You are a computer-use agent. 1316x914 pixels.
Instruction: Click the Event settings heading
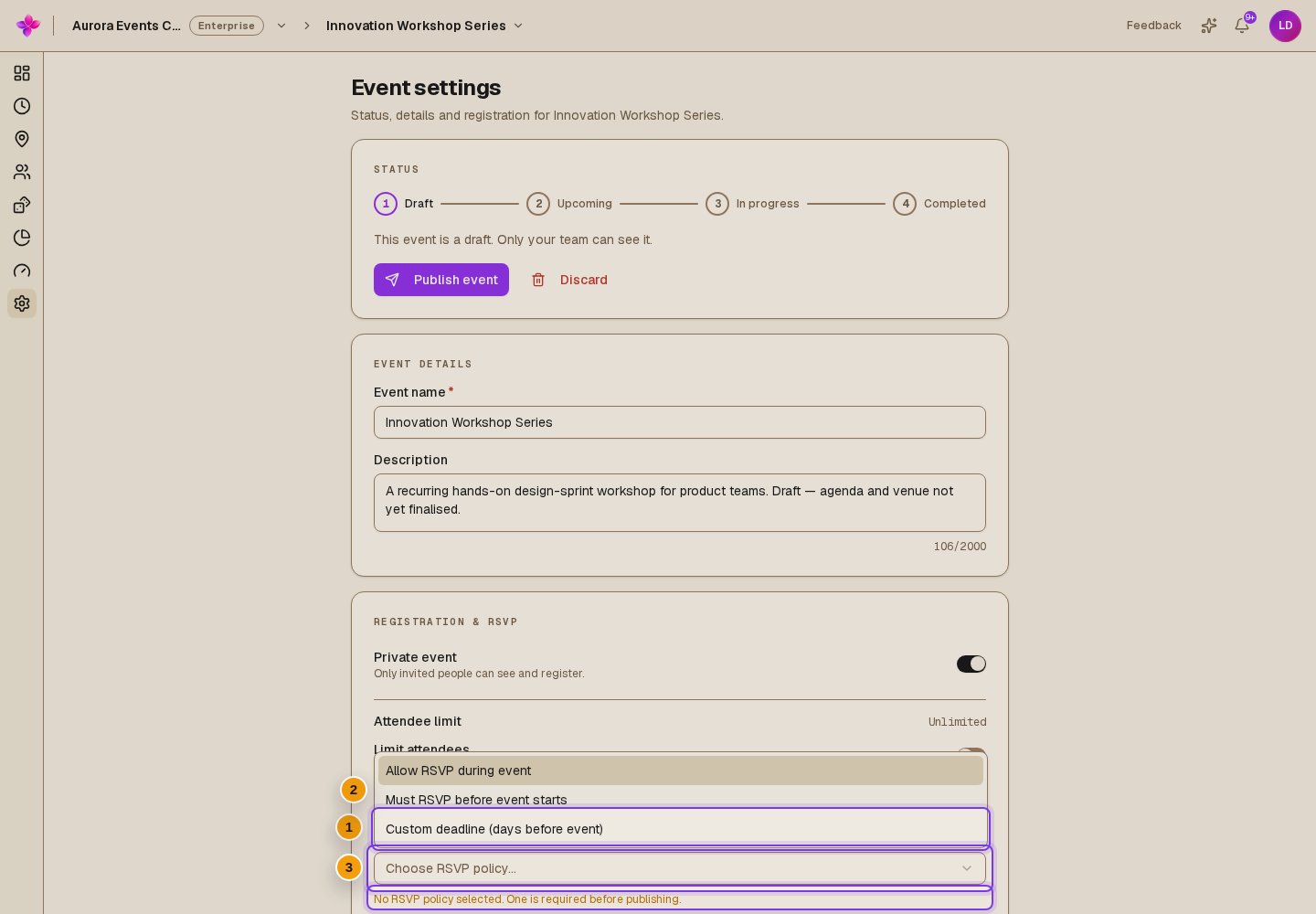(426, 88)
